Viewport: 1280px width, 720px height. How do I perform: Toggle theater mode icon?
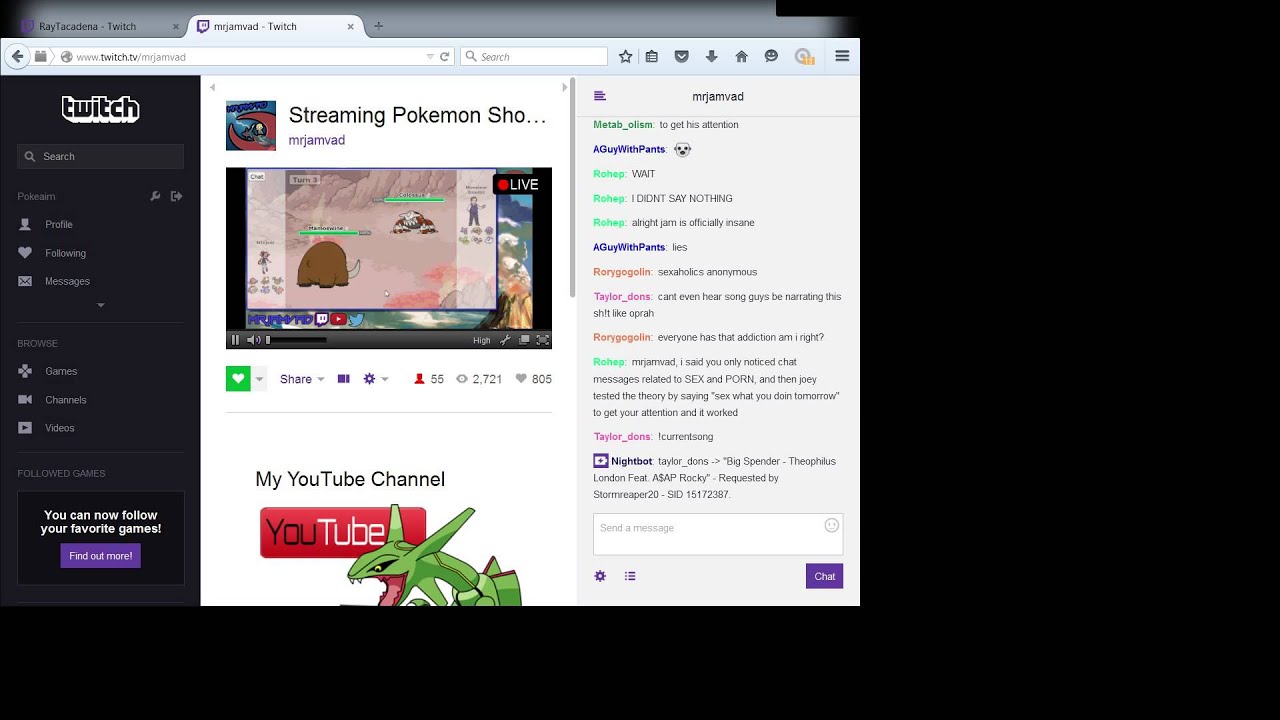point(343,379)
